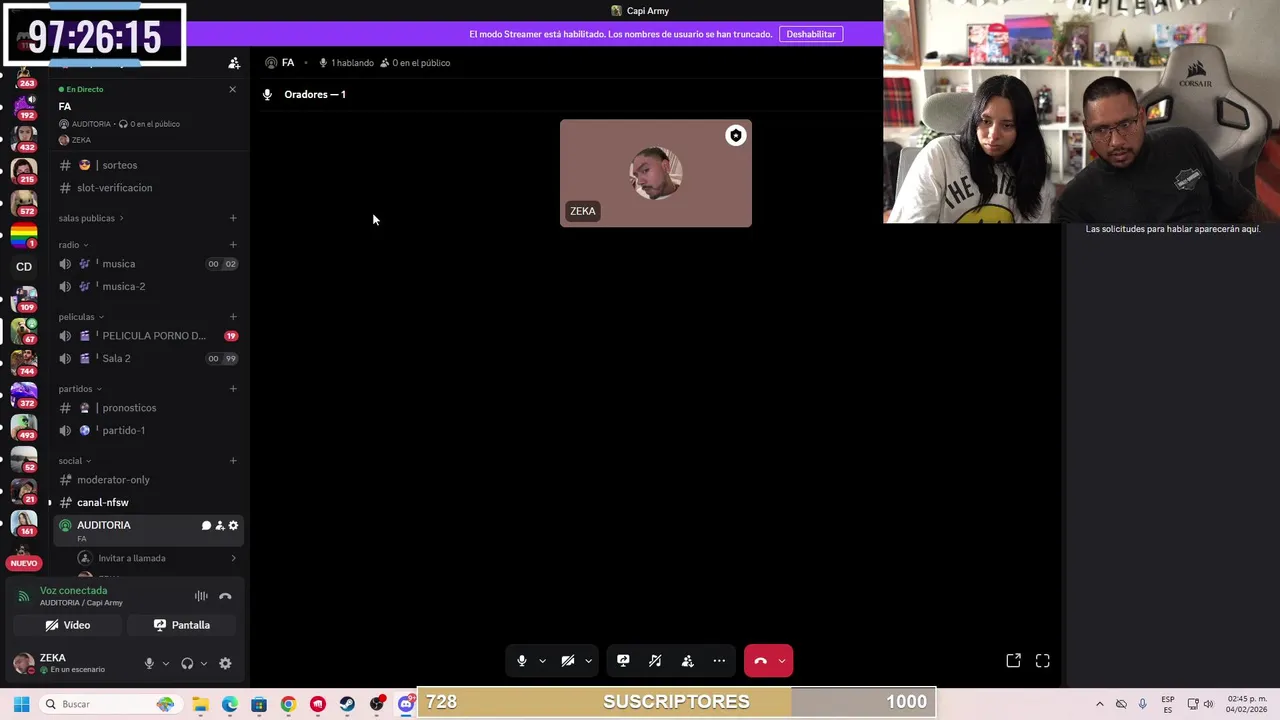This screenshot has height=720, width=1280.
Task: Click the crossed music note icon
Action: click(x=655, y=661)
